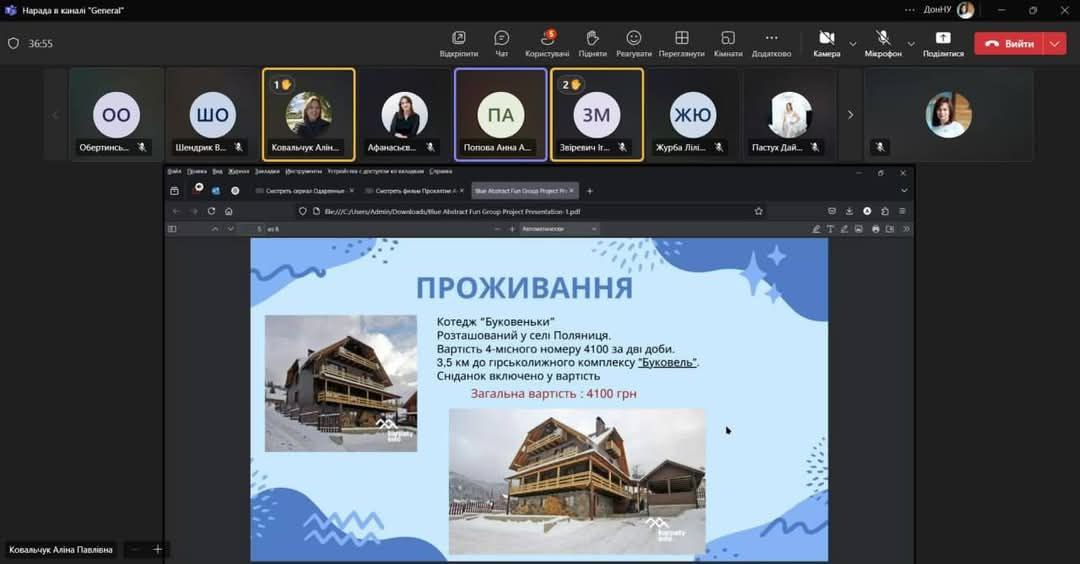Zoom in shared content with bottom plus
1080x564 pixels.
click(x=157, y=550)
